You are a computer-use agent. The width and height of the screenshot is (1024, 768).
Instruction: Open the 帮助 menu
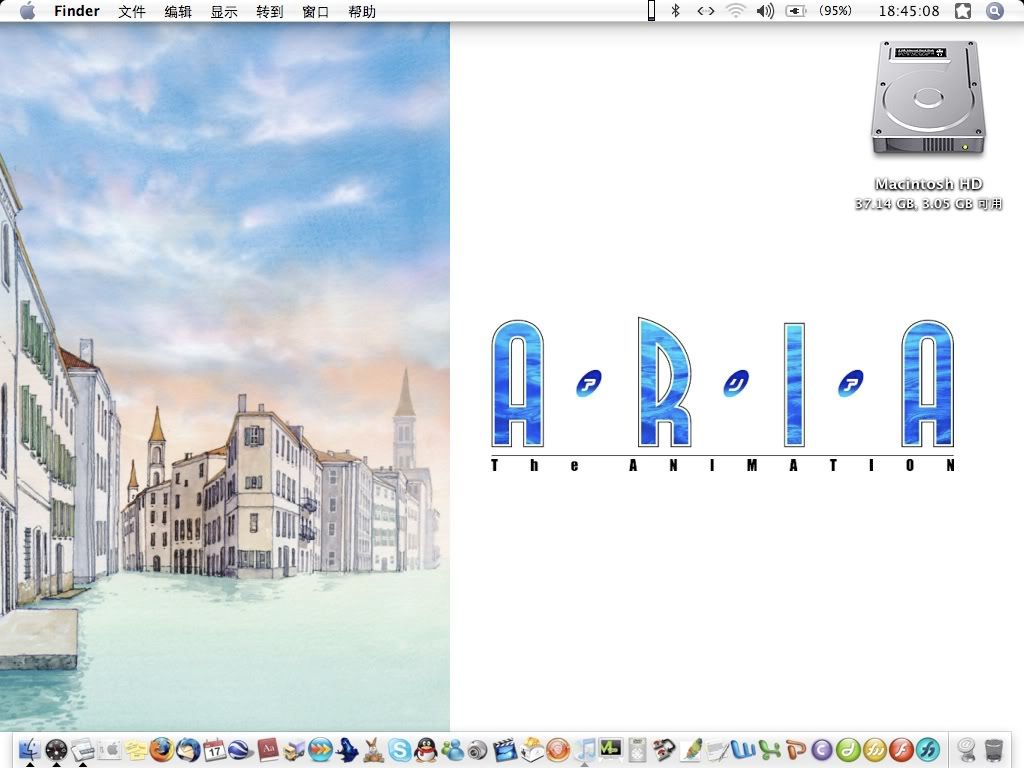pos(362,11)
